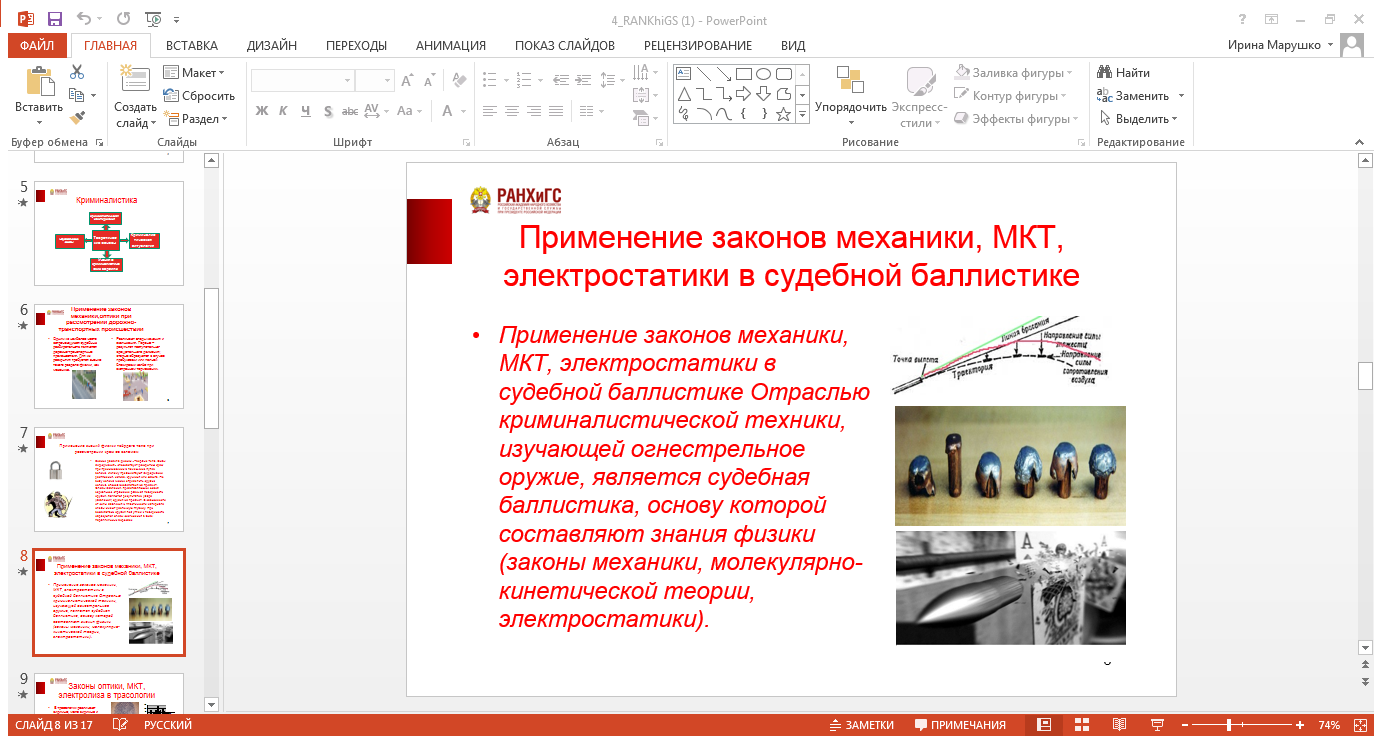Switch to the ПОКАЗ СЛАЙДОВ tab
This screenshot has height=744, width=1382.
[x=565, y=45]
